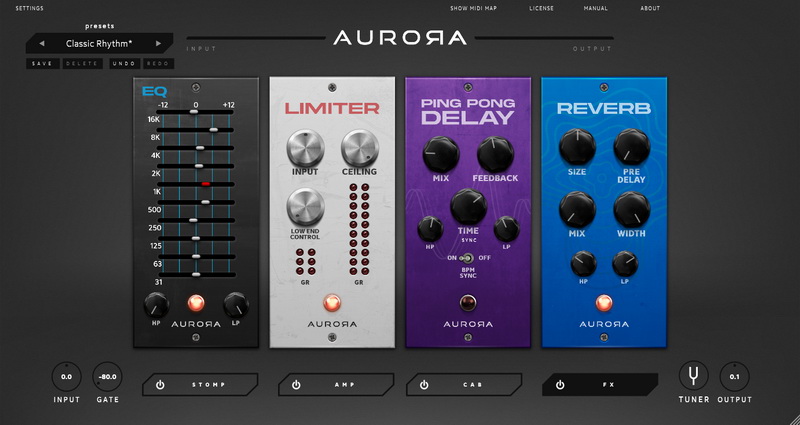Click the EQ 16K band slider handle
Screen dimensions: 800x425
(x=193, y=112)
